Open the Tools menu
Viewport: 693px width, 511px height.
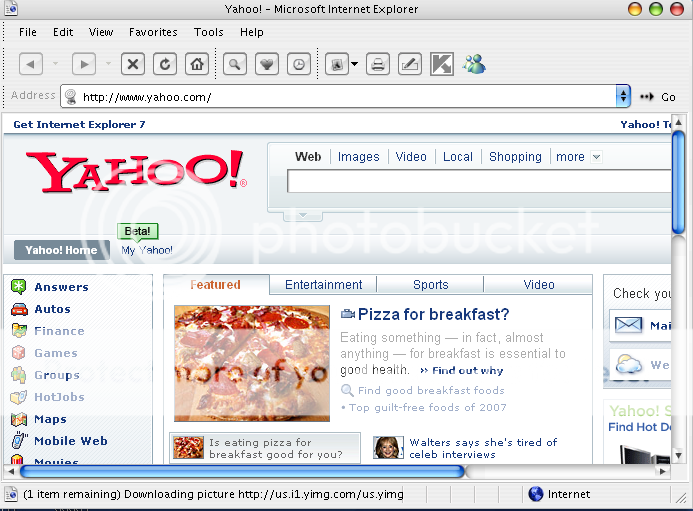pos(209,32)
